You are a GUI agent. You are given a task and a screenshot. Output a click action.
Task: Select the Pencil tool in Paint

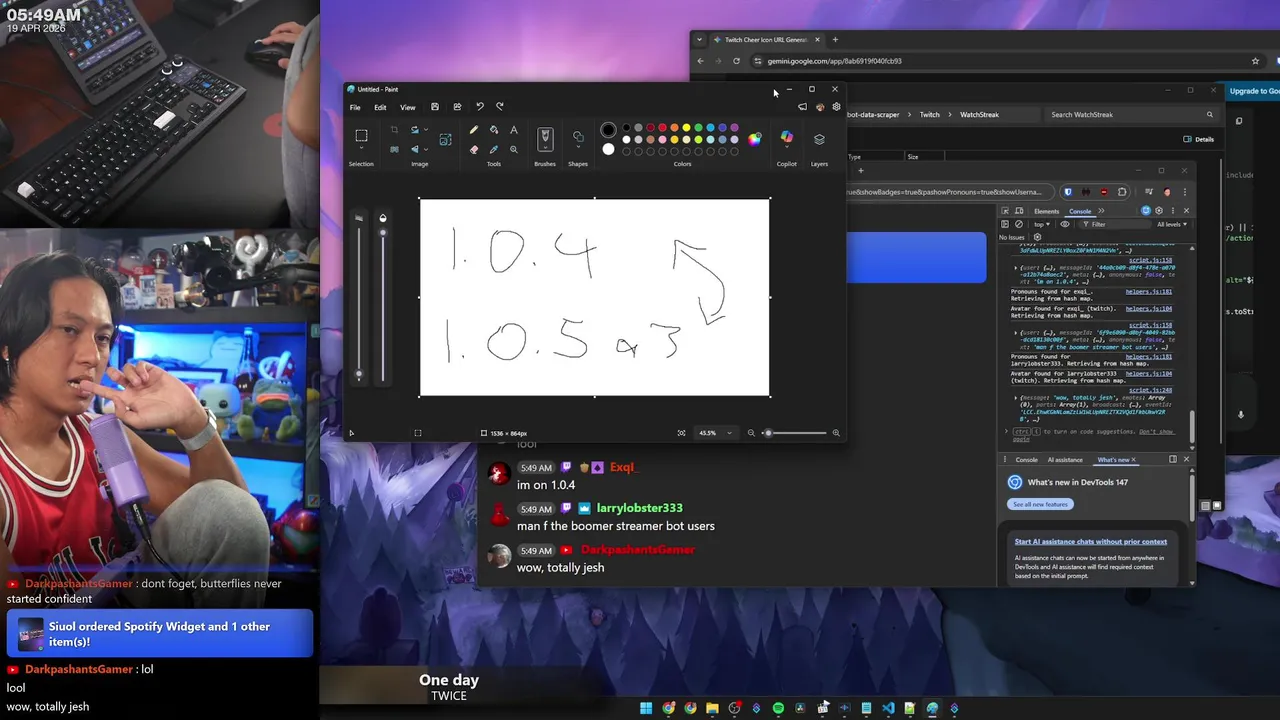point(474,130)
